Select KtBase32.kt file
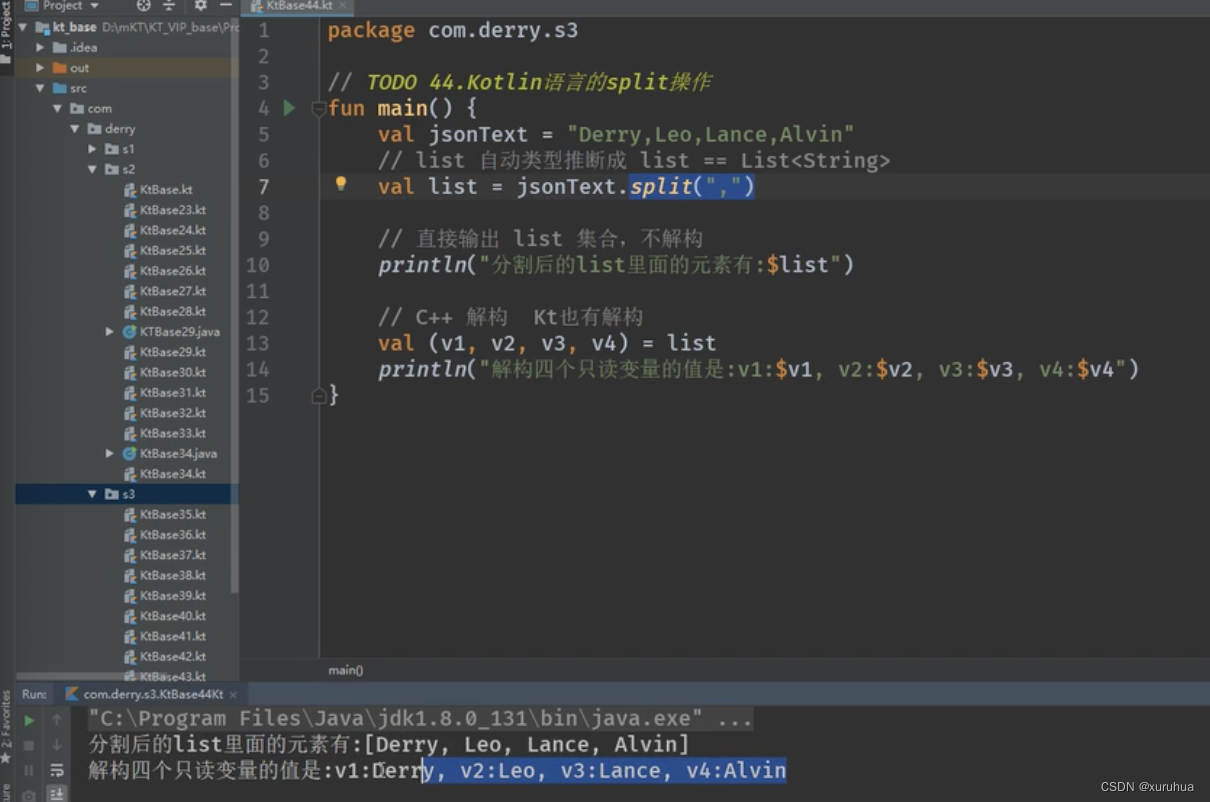 tap(165, 413)
